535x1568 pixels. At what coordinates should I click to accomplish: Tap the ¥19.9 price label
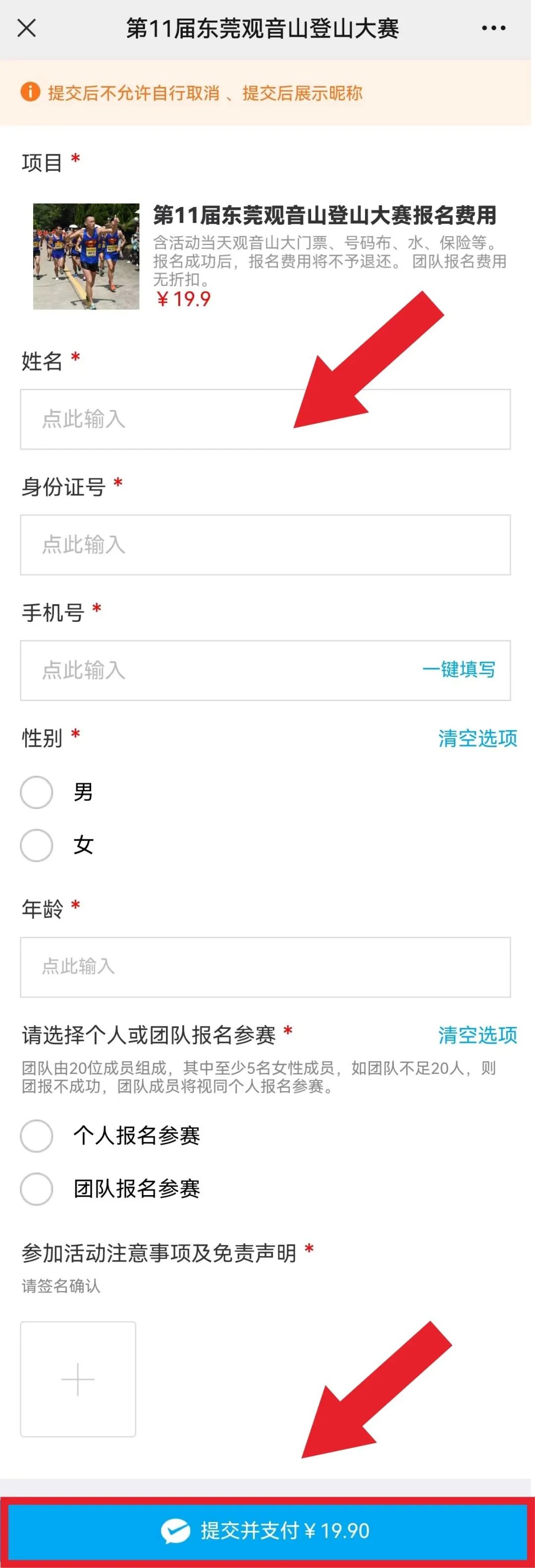(183, 299)
